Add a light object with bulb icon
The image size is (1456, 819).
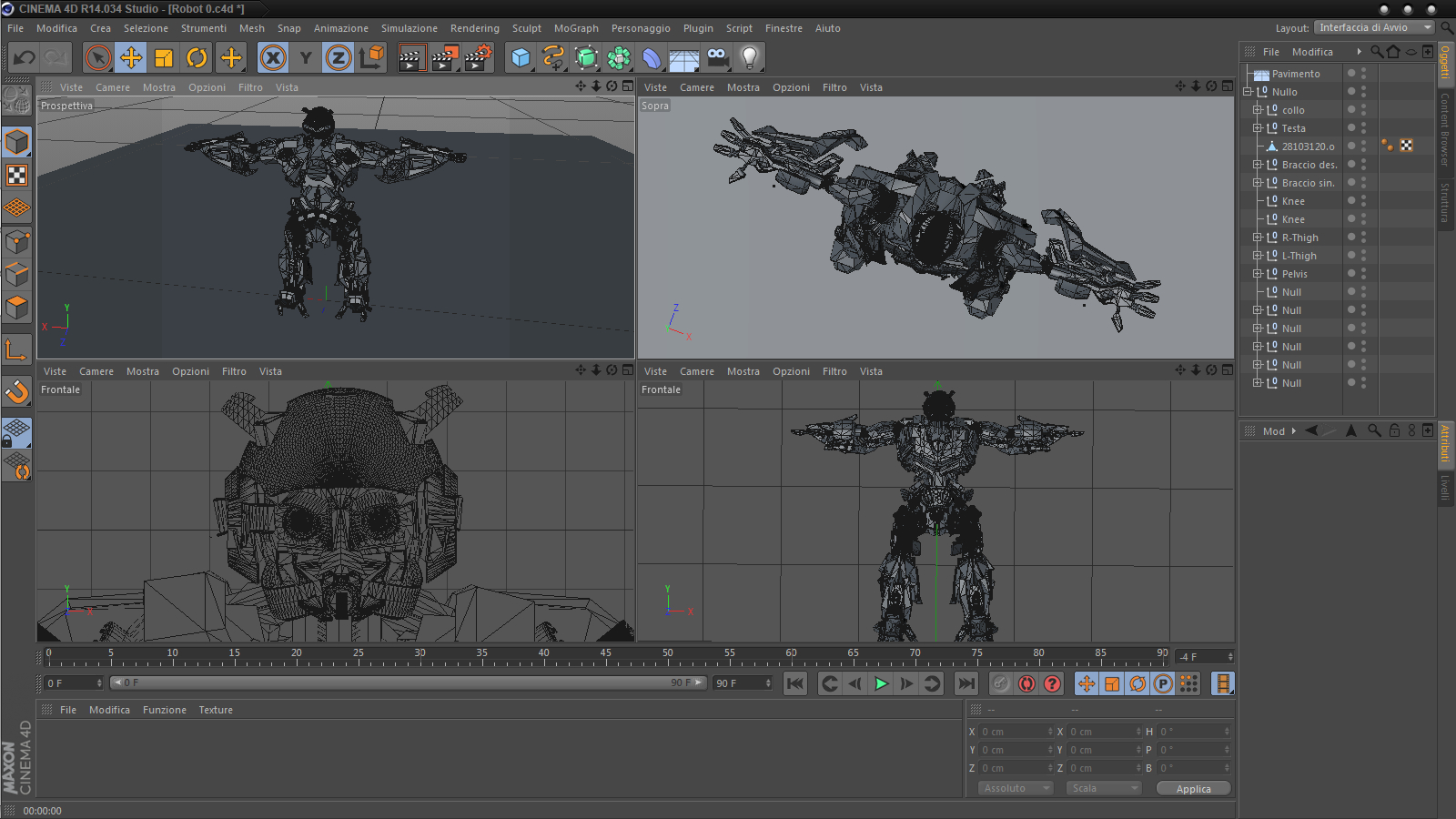point(749,58)
